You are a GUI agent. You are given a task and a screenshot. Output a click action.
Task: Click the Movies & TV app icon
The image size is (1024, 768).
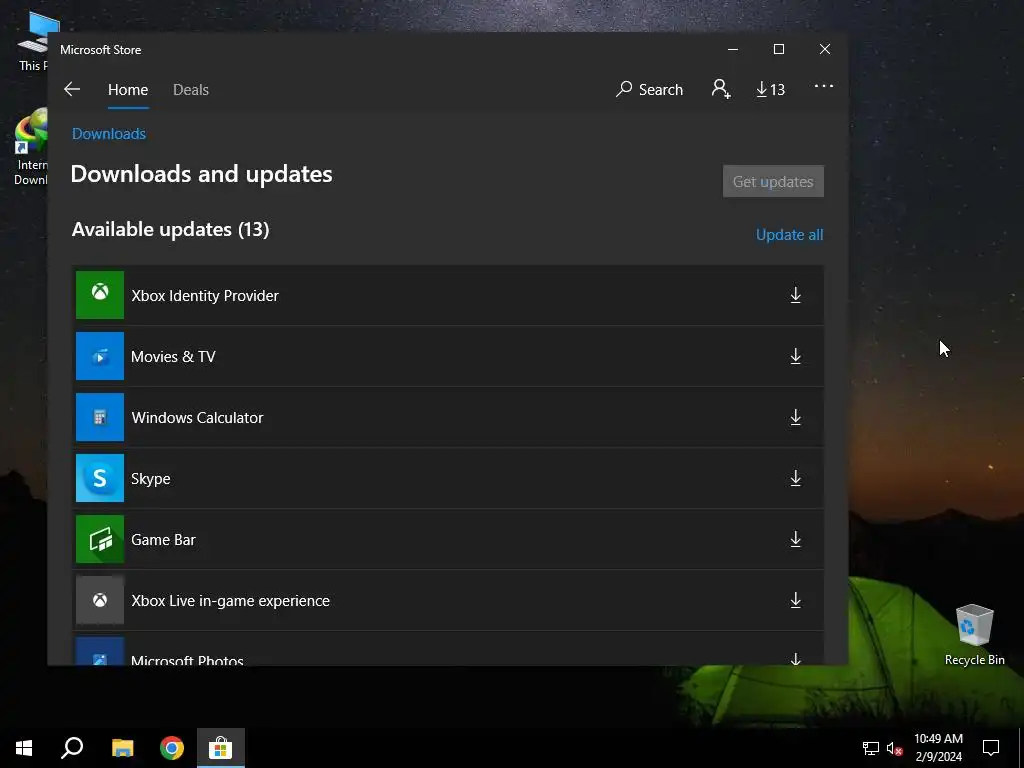coord(100,356)
